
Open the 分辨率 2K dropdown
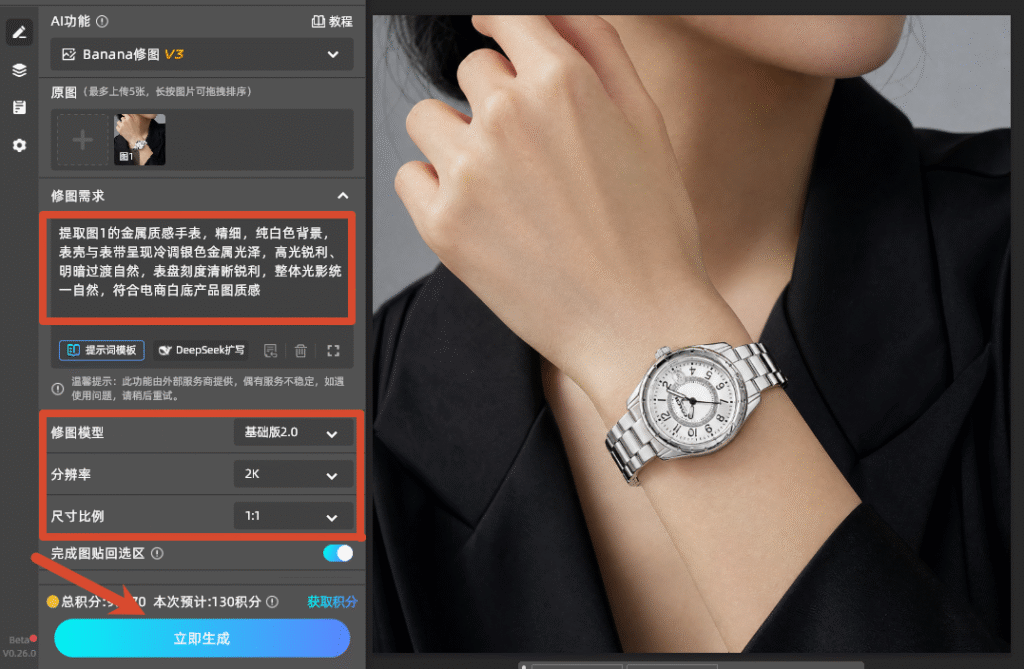click(x=293, y=474)
